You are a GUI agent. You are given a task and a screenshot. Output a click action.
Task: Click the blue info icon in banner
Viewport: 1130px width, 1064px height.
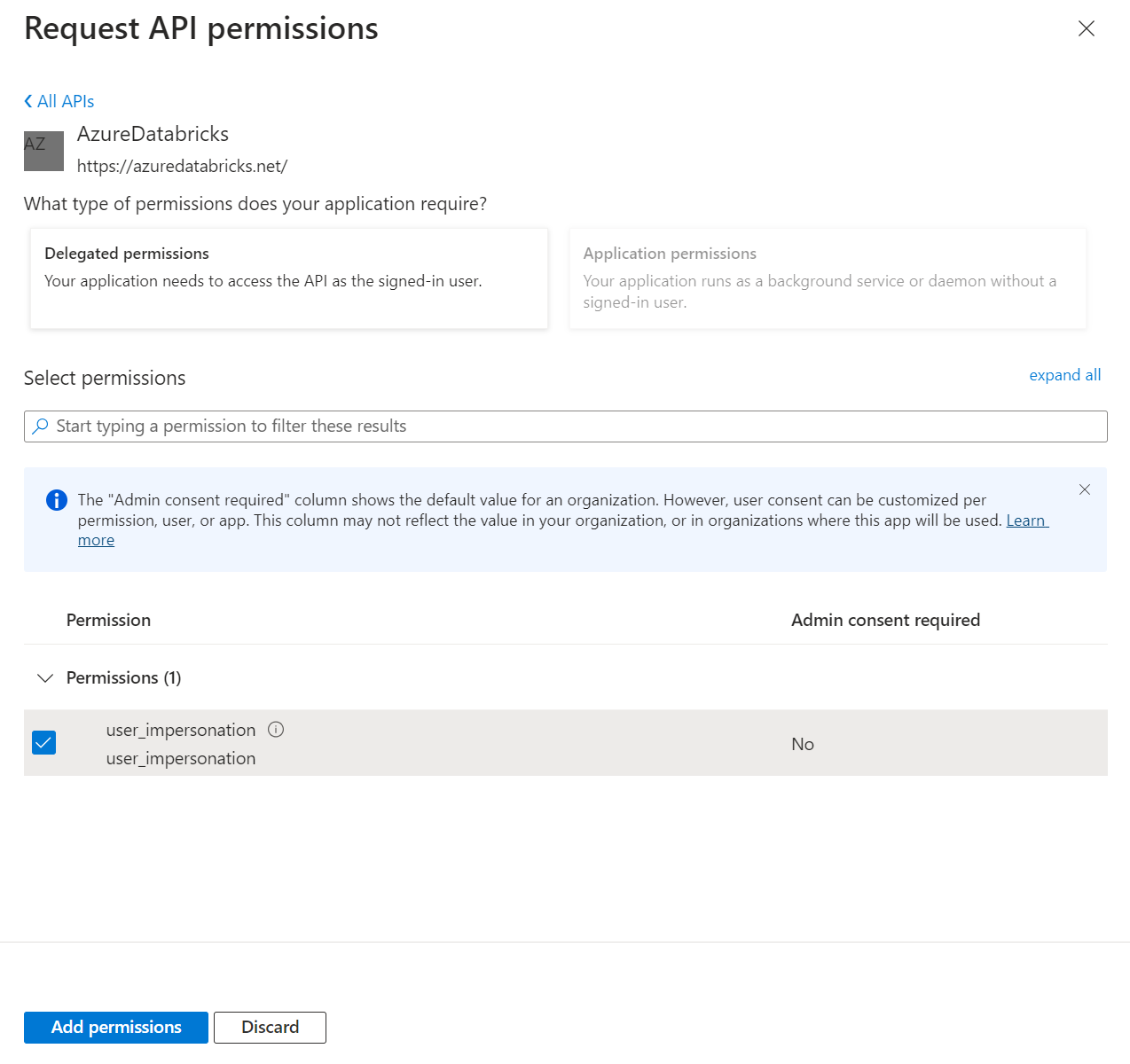click(57, 500)
